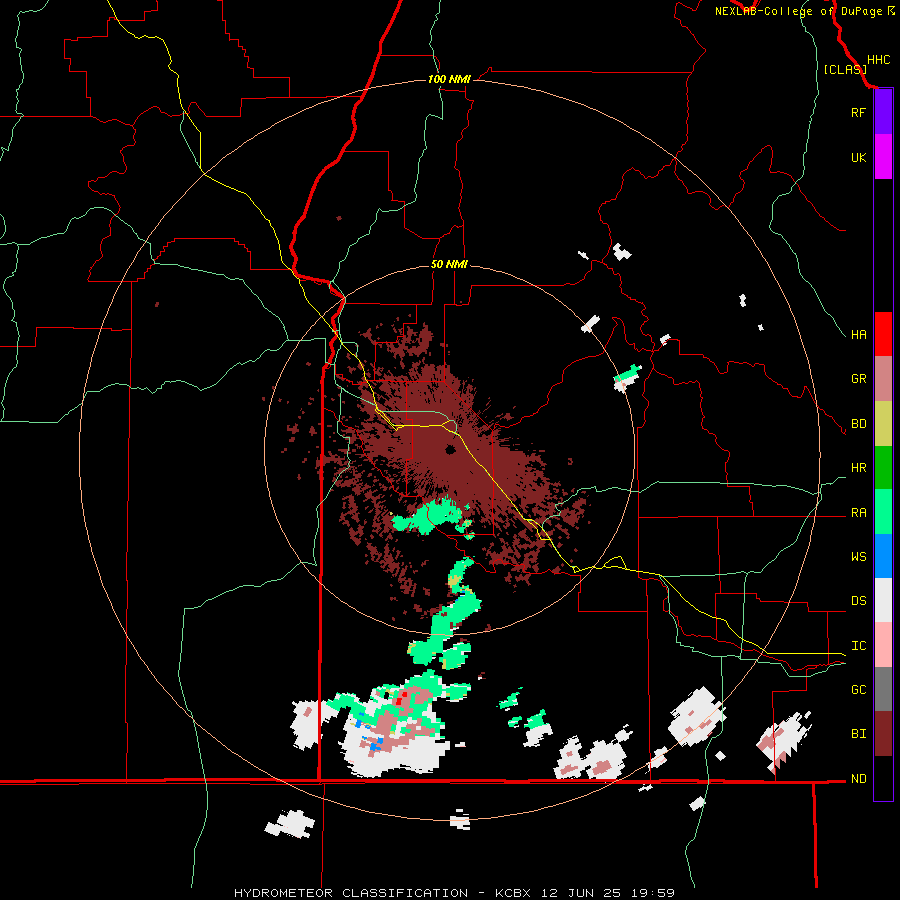Click the GC legend label
This screenshot has width=900, height=900.
pyautogui.click(x=858, y=690)
